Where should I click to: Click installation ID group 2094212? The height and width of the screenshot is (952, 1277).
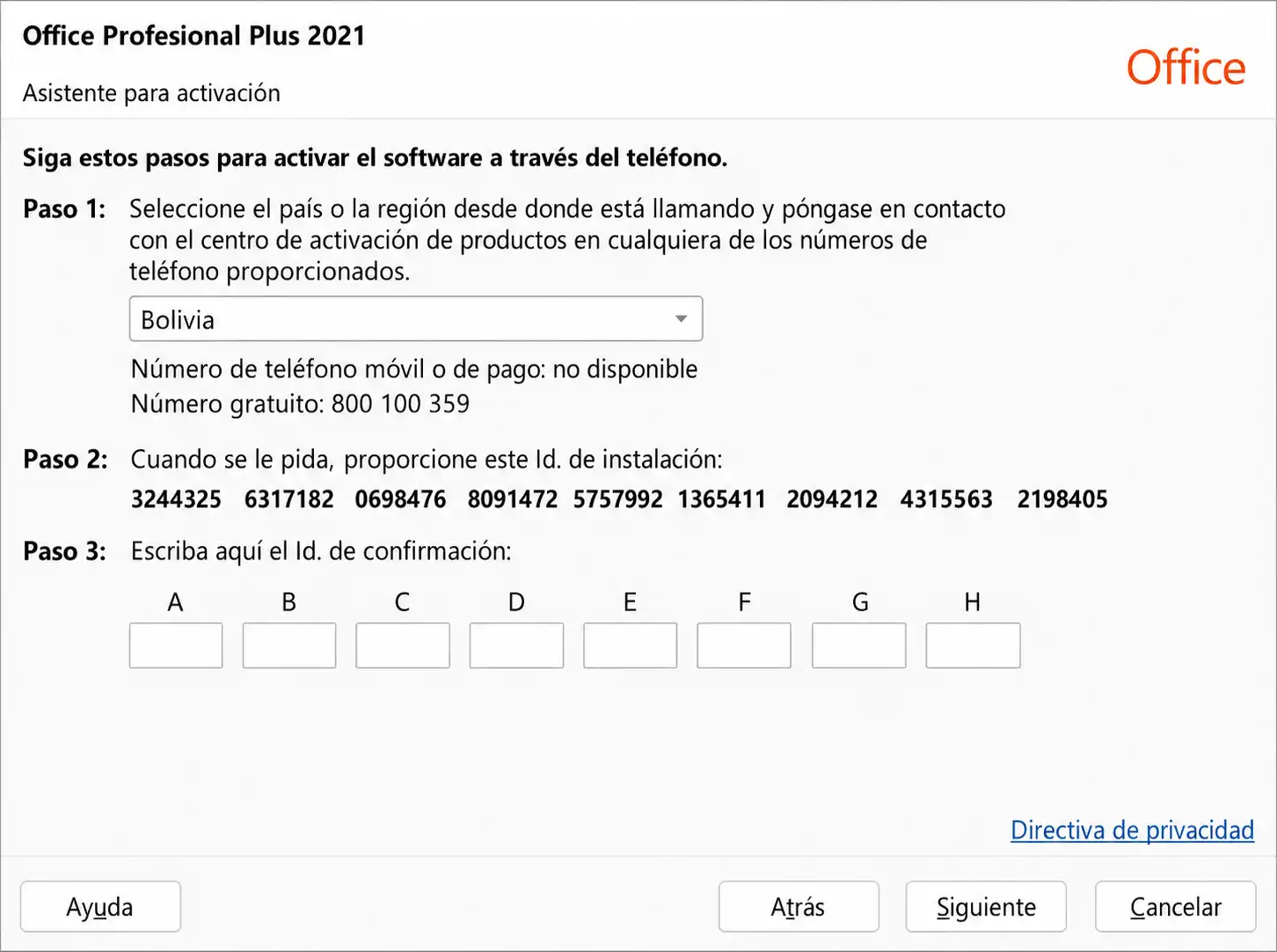click(832, 499)
